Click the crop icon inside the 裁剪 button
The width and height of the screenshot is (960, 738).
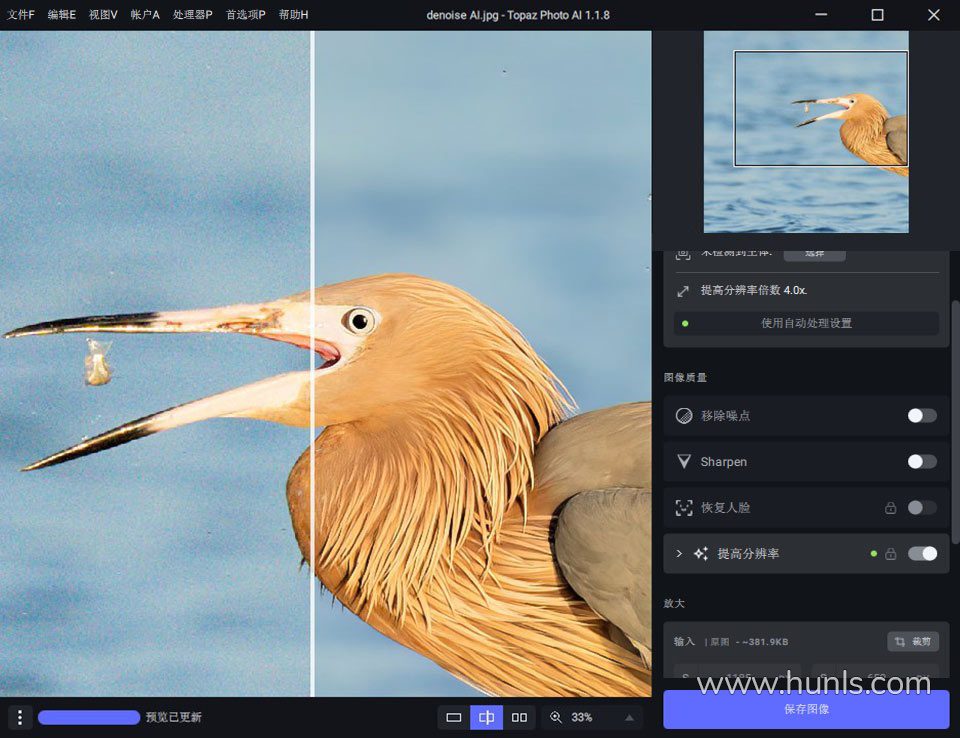pos(900,642)
